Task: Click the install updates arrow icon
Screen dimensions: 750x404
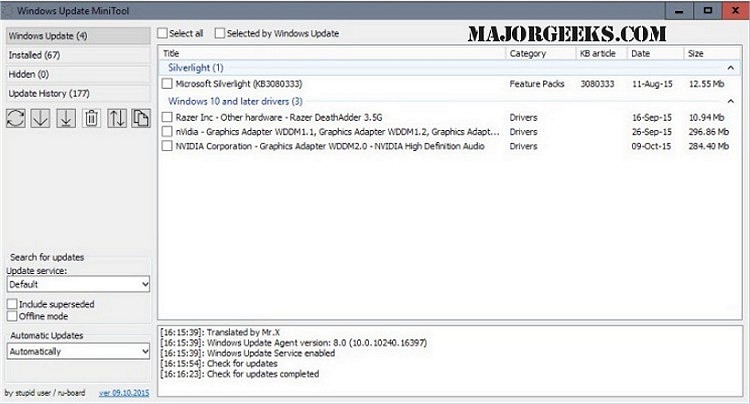Action: tap(66, 118)
